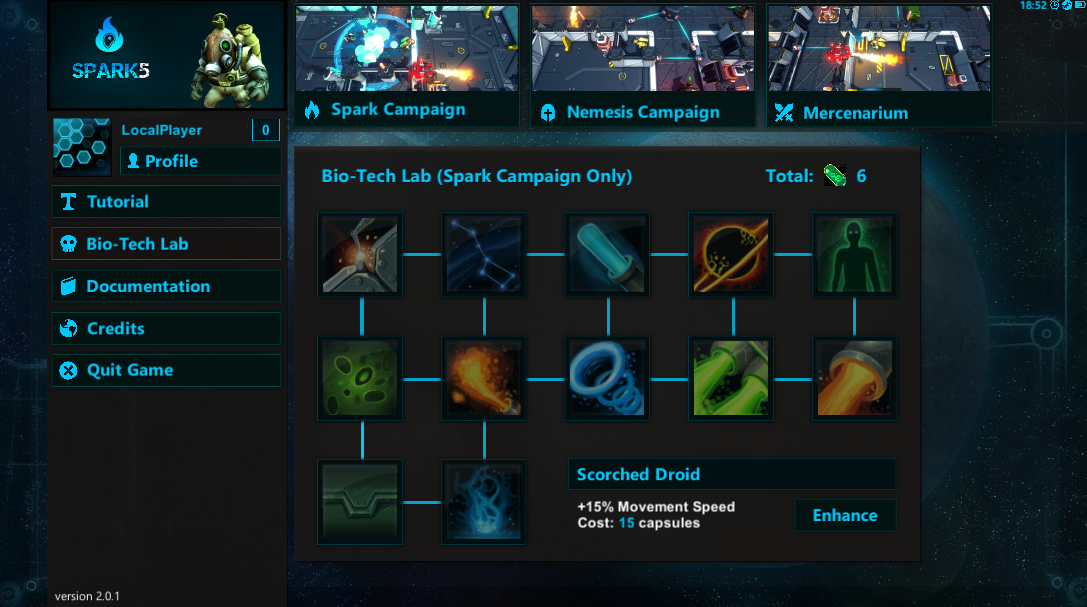Select the green cell spores upgrade icon
The height and width of the screenshot is (607, 1087).
tap(360, 378)
